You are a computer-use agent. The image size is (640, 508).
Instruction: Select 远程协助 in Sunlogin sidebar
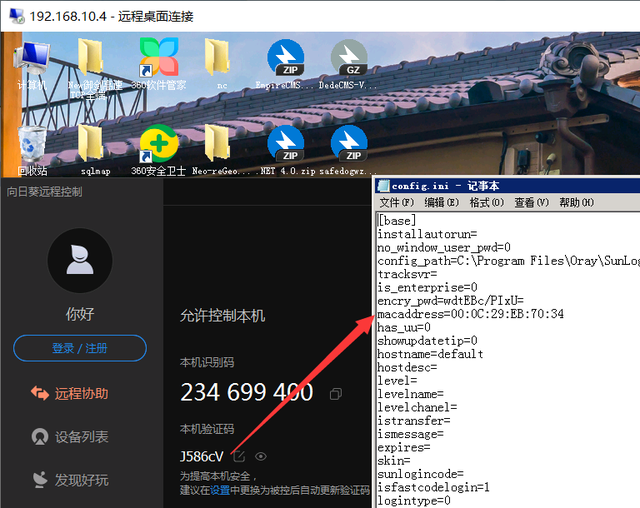[x=69, y=393]
